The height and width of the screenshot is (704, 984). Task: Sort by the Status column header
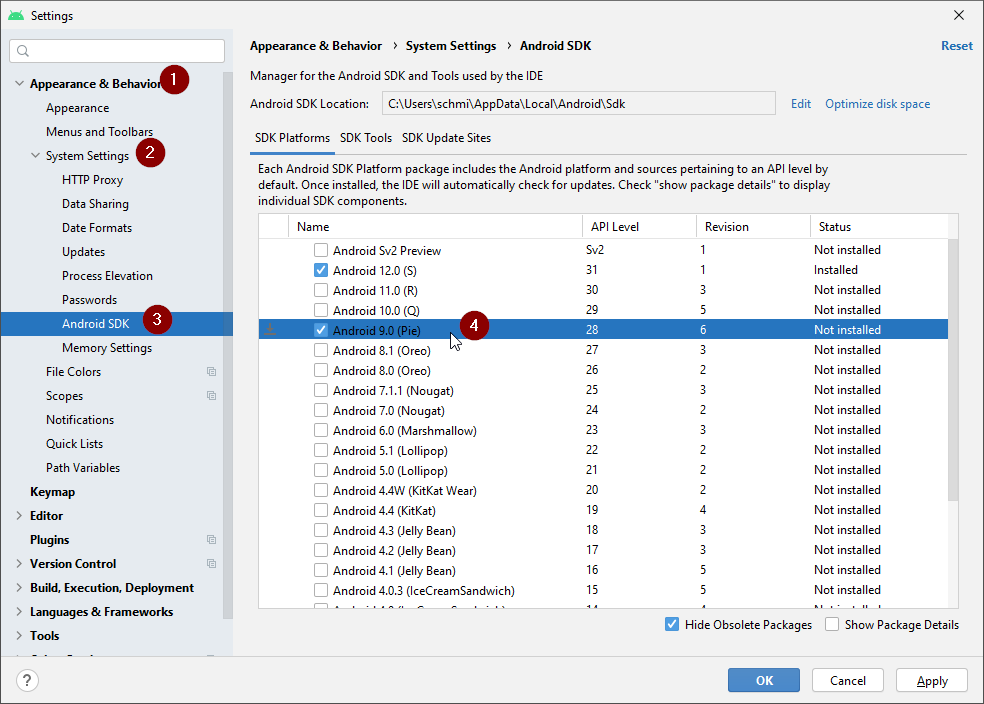click(879, 227)
